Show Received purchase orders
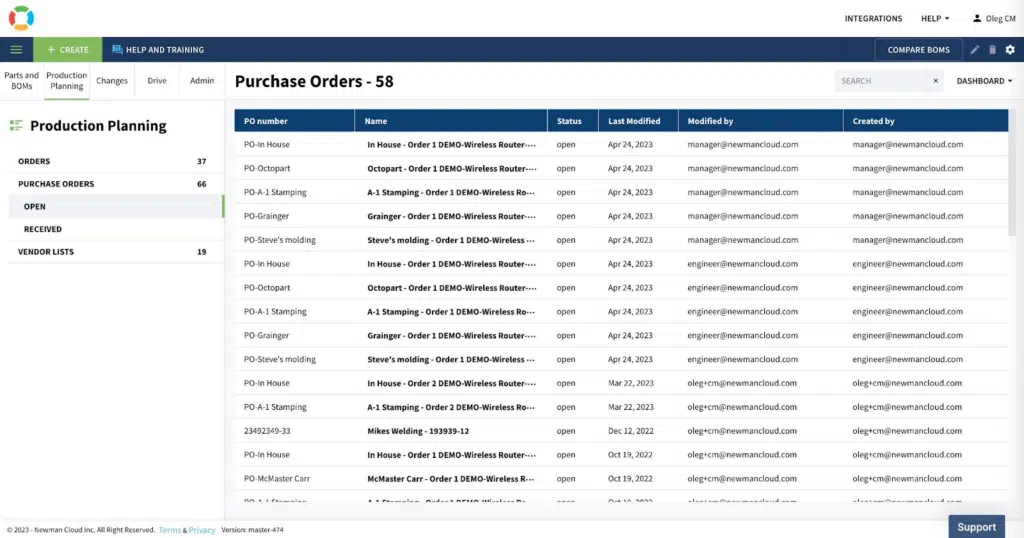Screen dimensions: 1024x538 (116, 229)
